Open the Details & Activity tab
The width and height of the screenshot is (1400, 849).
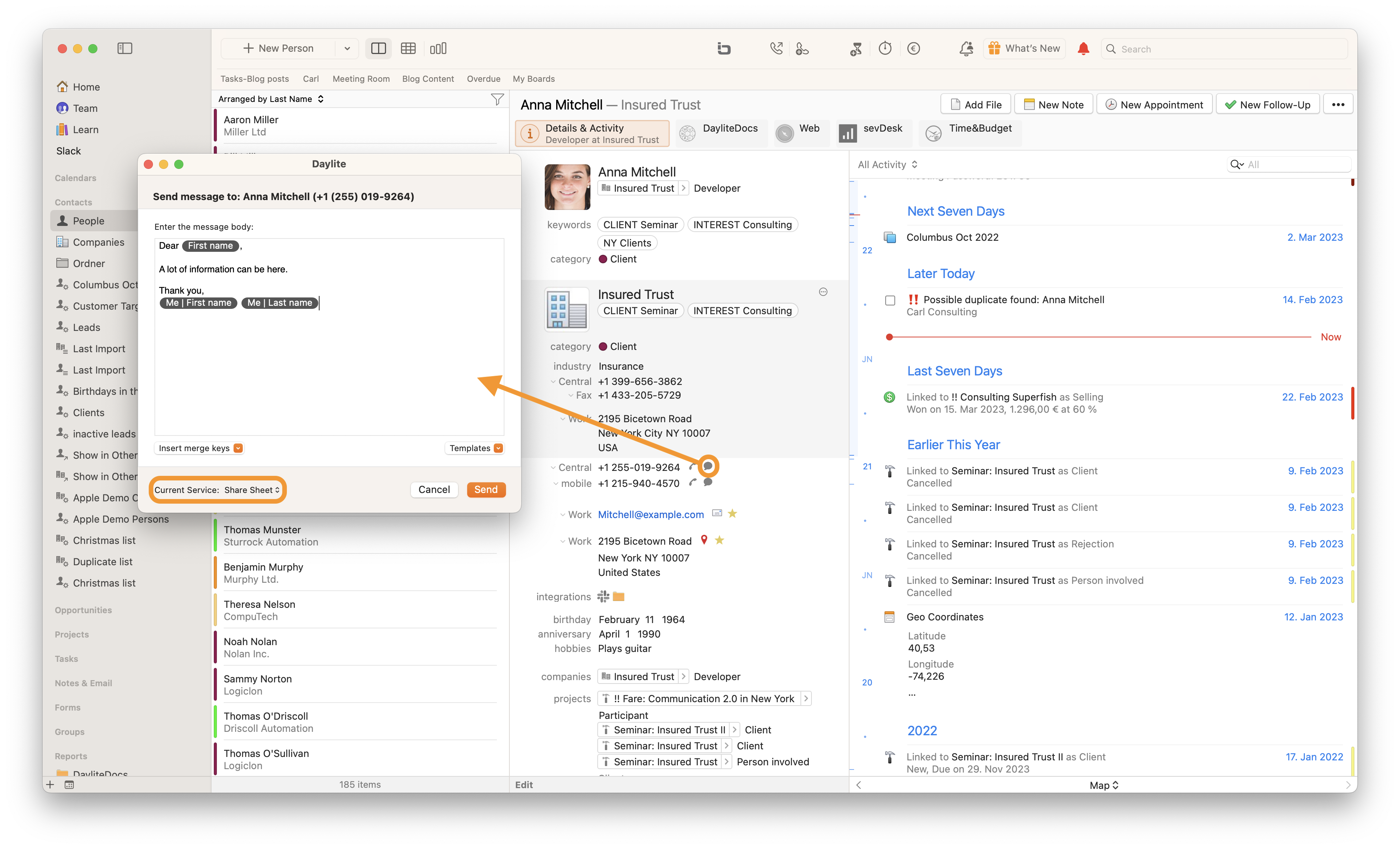point(592,134)
